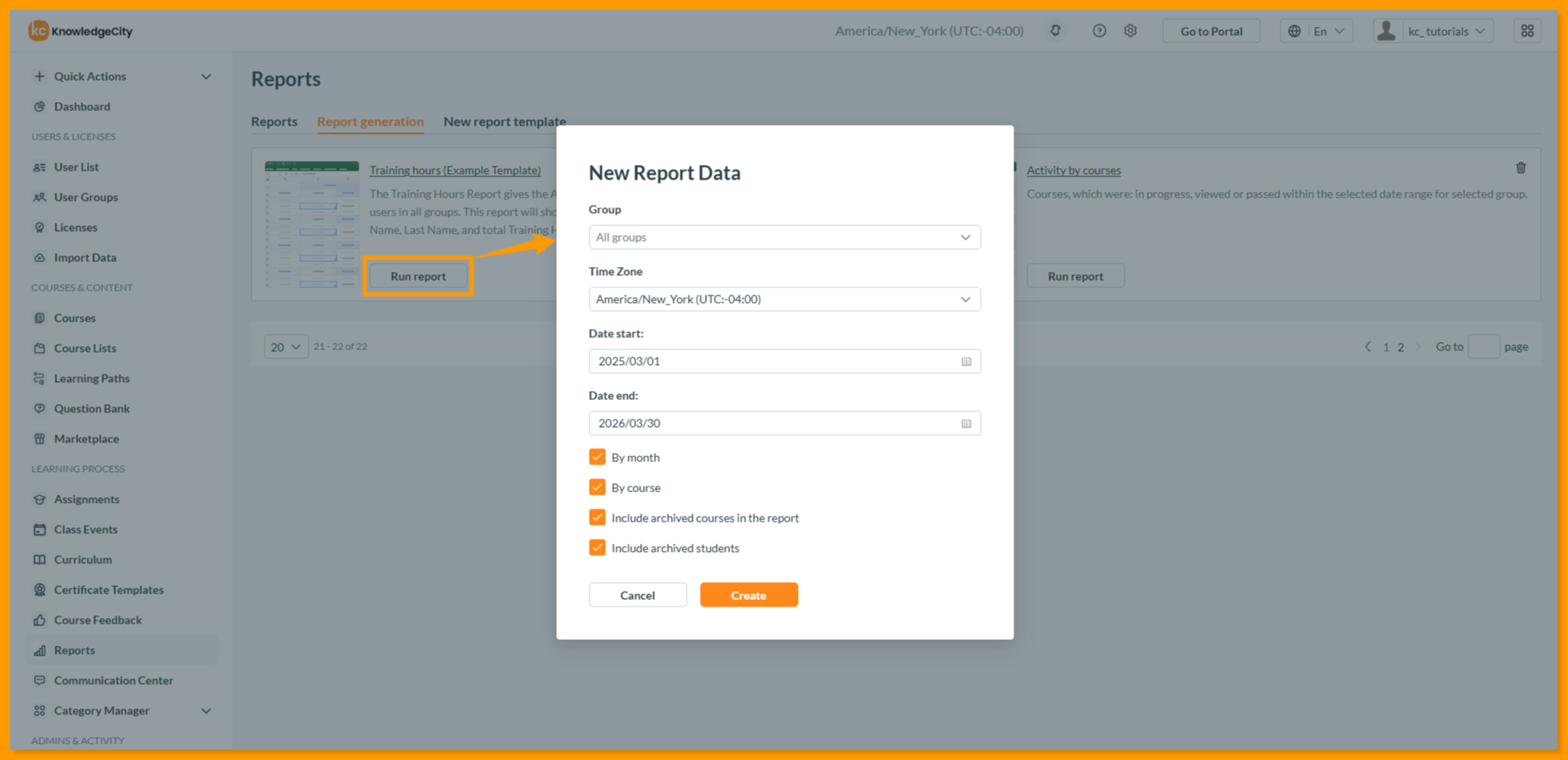This screenshot has height=760, width=1568.
Task: Open Learning Paths
Action: click(91, 378)
